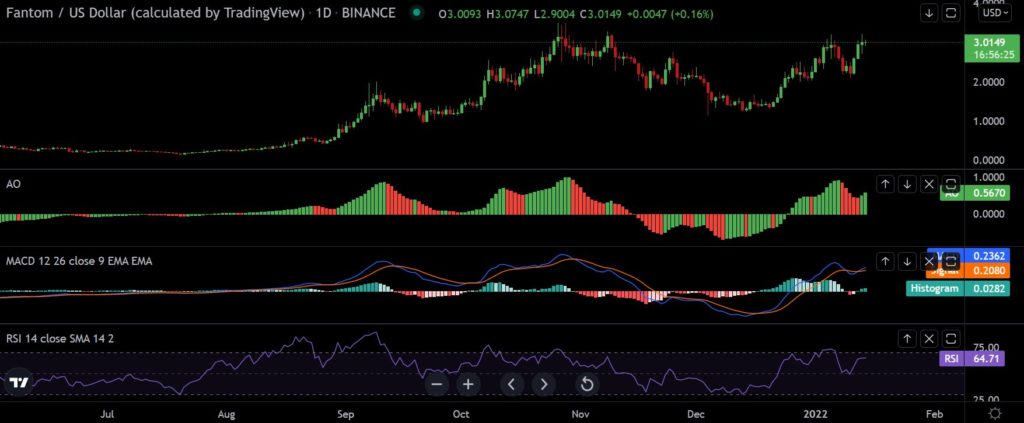Click the AO value label 0.5670

987,193
